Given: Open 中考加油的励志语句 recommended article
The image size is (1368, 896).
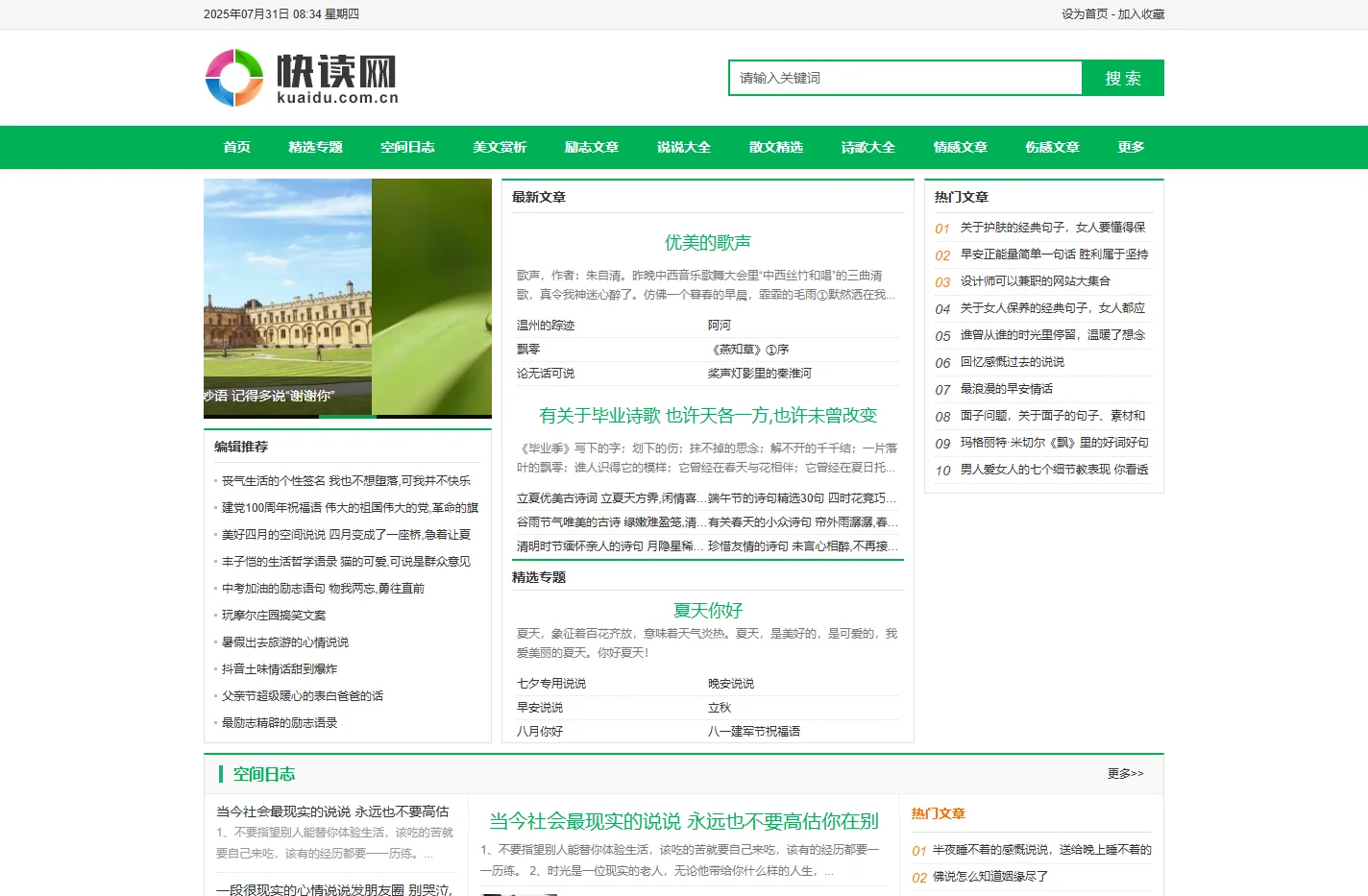Looking at the screenshot, I should pyautogui.click(x=323, y=589).
